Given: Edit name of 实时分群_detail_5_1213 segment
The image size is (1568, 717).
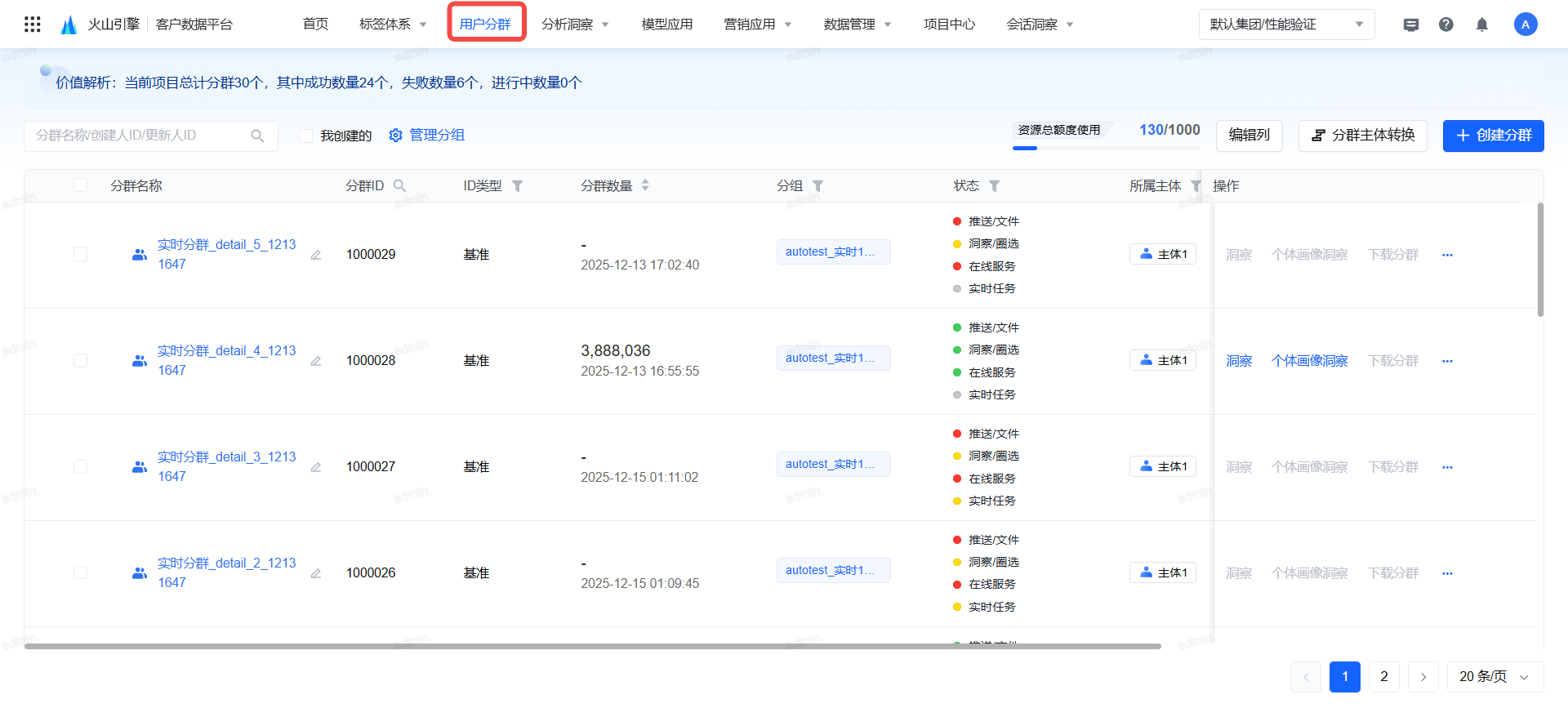Looking at the screenshot, I should (316, 255).
